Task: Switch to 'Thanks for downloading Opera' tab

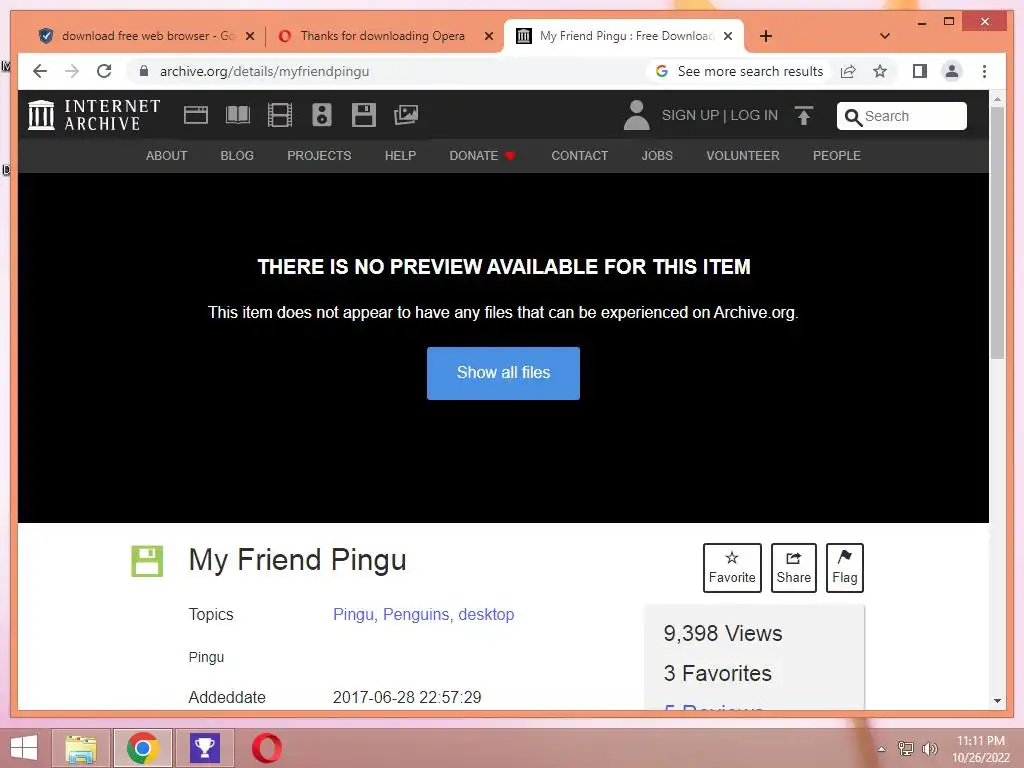Action: 383,36
